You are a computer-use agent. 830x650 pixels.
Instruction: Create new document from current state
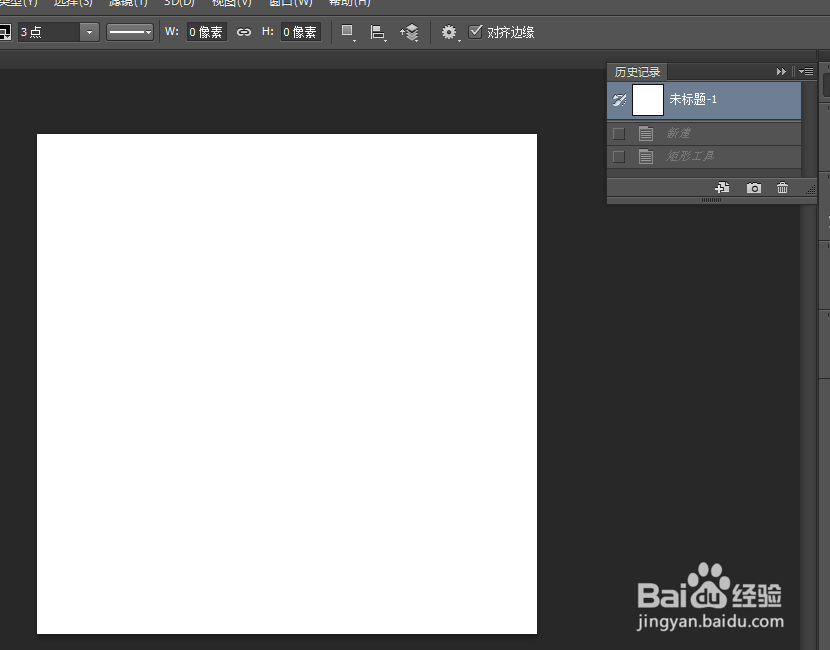tap(722, 187)
